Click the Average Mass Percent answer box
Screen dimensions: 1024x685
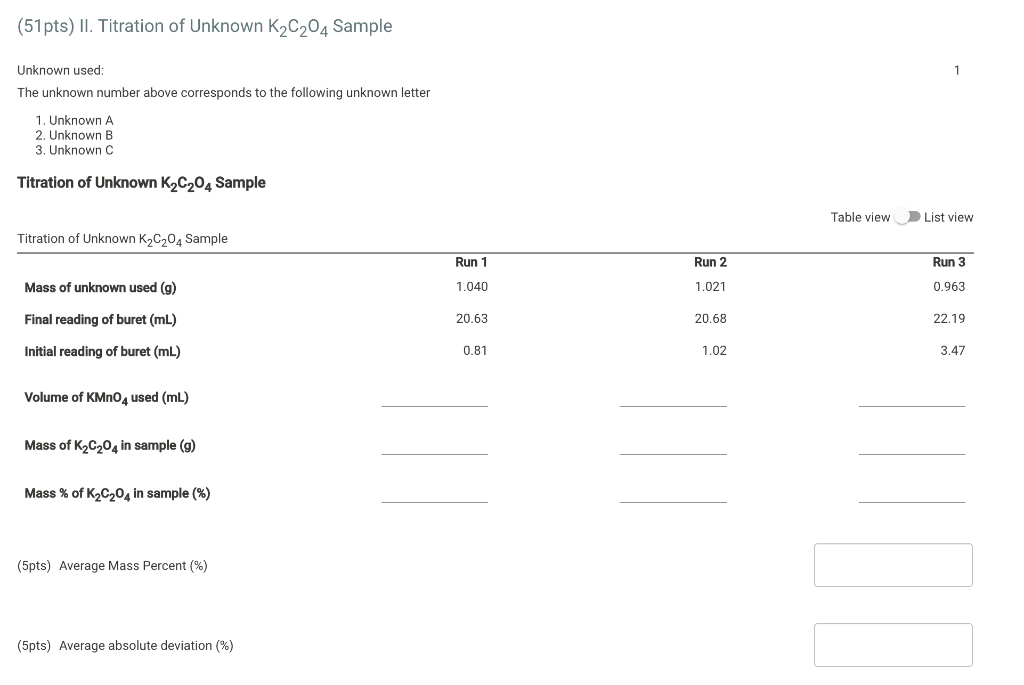pyautogui.click(x=893, y=564)
